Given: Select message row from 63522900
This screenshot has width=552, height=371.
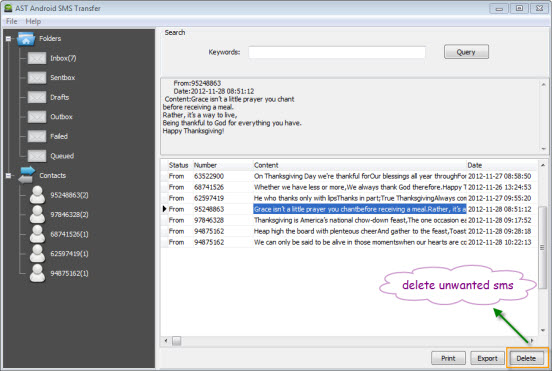Looking at the screenshot, I should coord(349,176).
